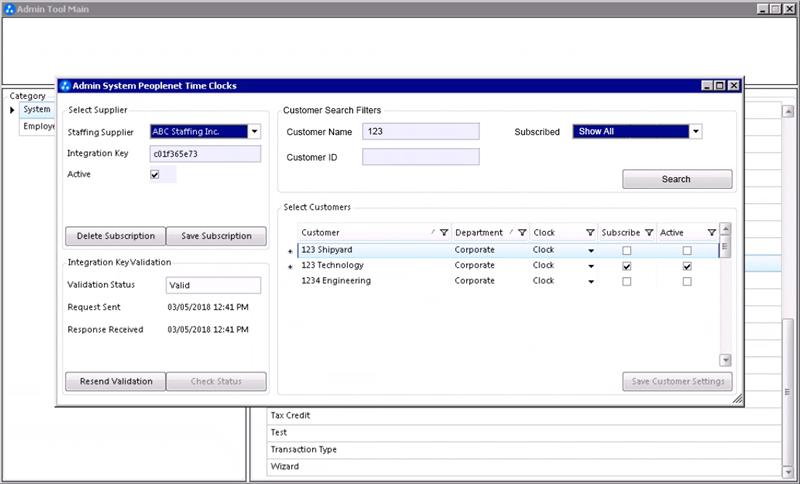Click Save Customer Settings button
This screenshot has width=800, height=484.
pos(677,381)
